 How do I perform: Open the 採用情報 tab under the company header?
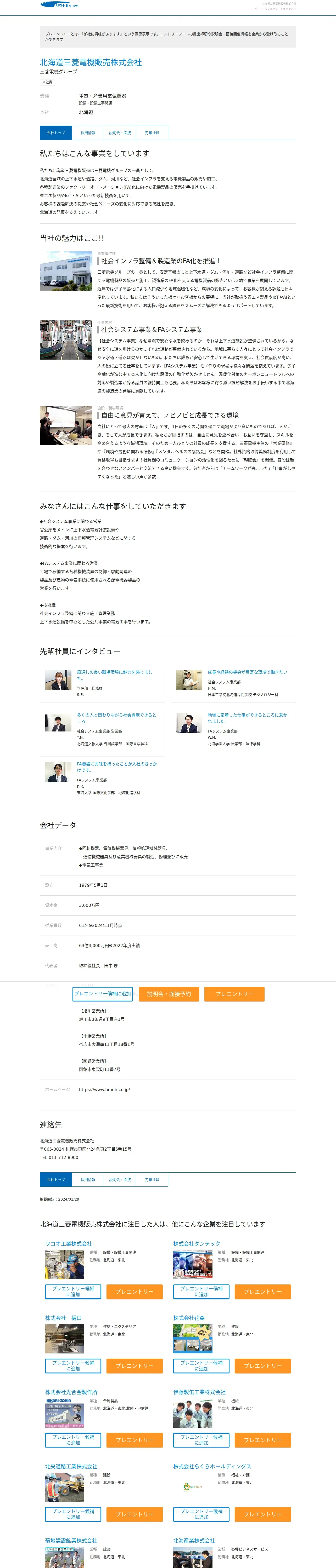coord(88,133)
